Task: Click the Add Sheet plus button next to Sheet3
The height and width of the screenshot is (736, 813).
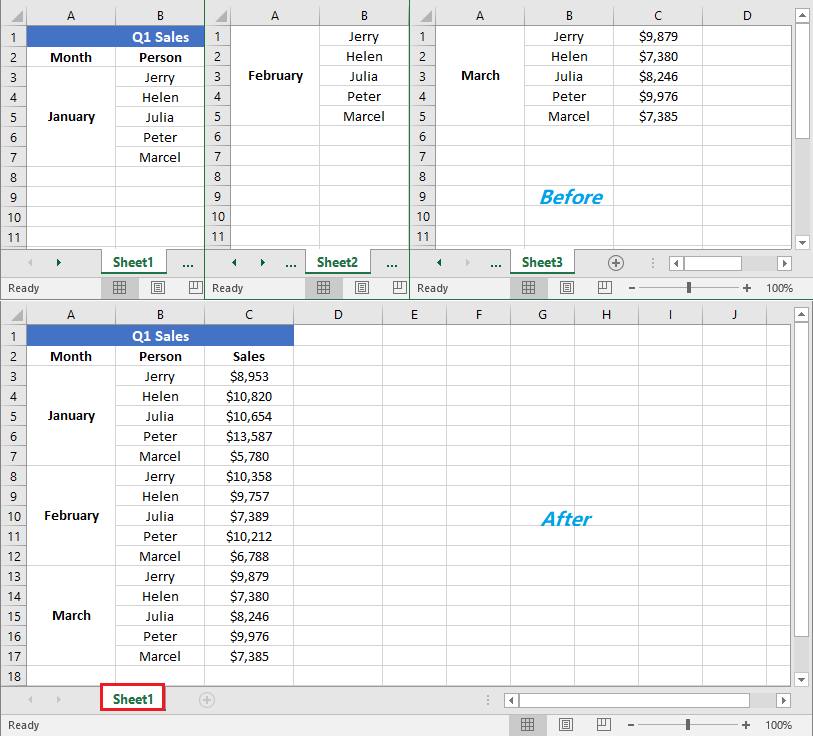Action: click(x=615, y=262)
